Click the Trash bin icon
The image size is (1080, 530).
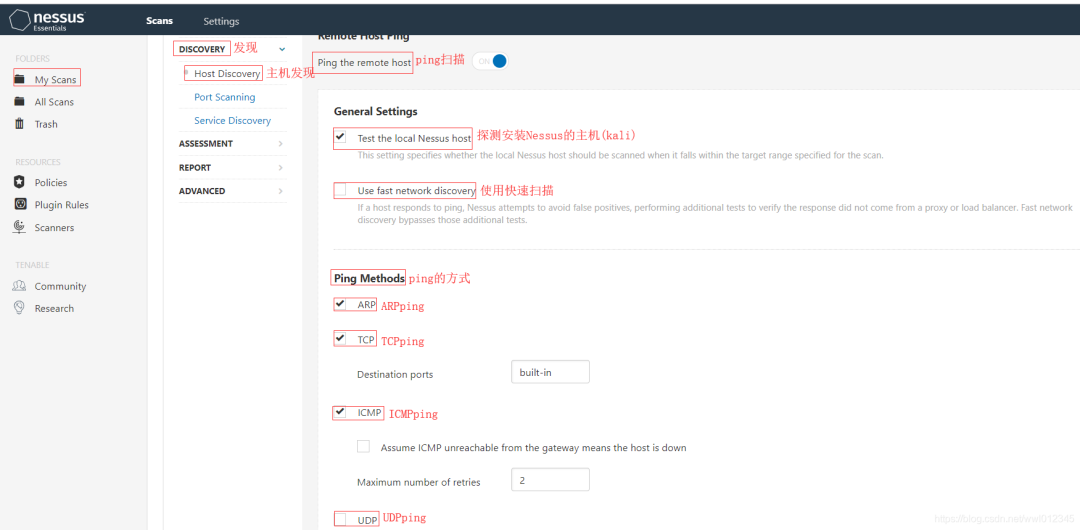pos(19,124)
